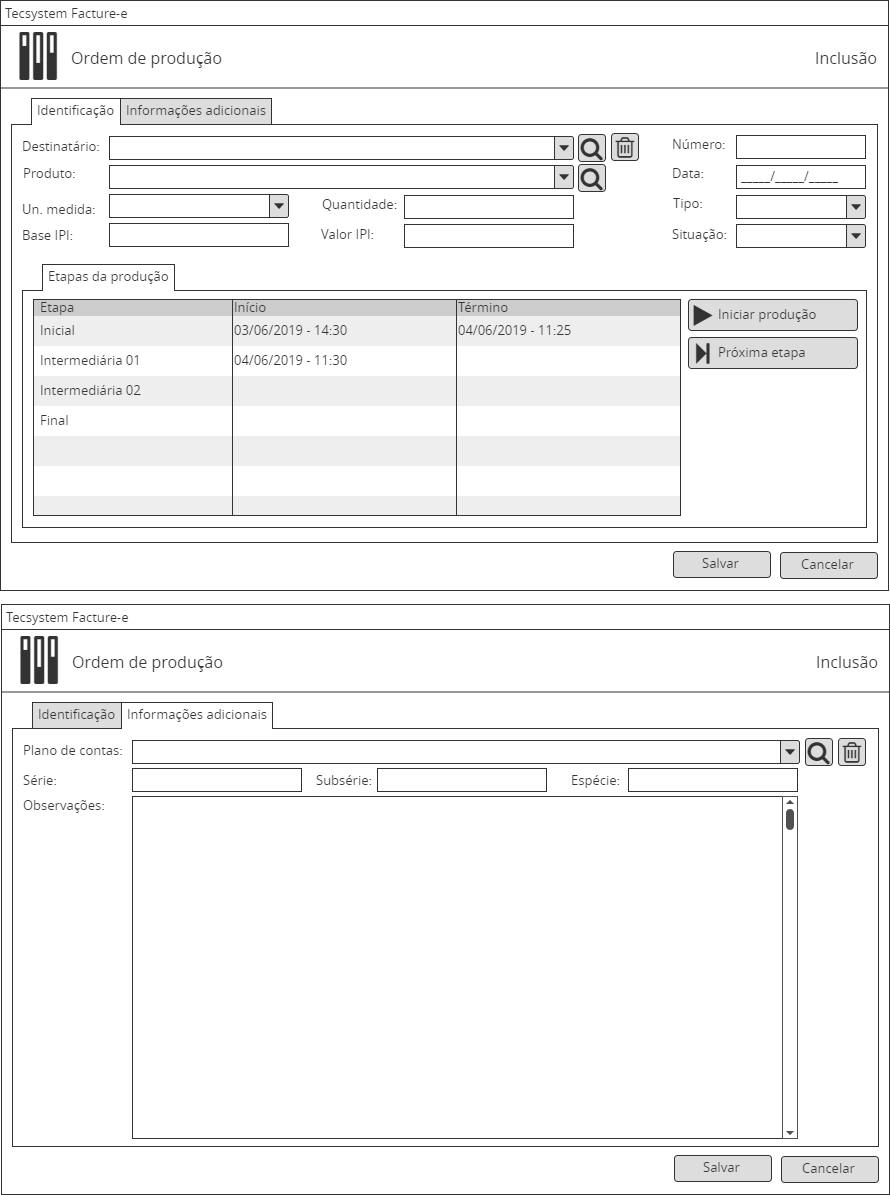The width and height of the screenshot is (890, 1195).
Task: Click the Observações scrollbar thumb
Action: coord(790,820)
